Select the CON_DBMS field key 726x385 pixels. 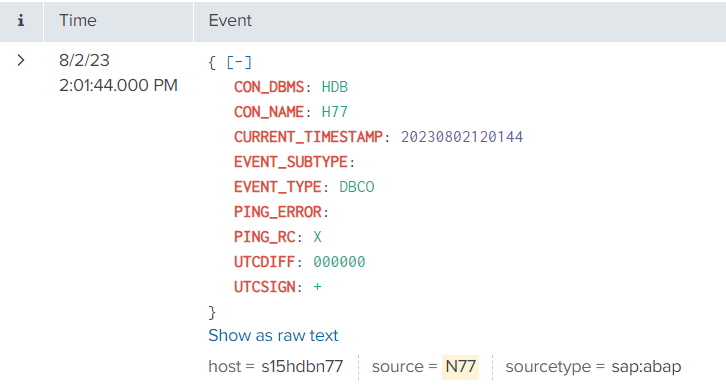269,87
